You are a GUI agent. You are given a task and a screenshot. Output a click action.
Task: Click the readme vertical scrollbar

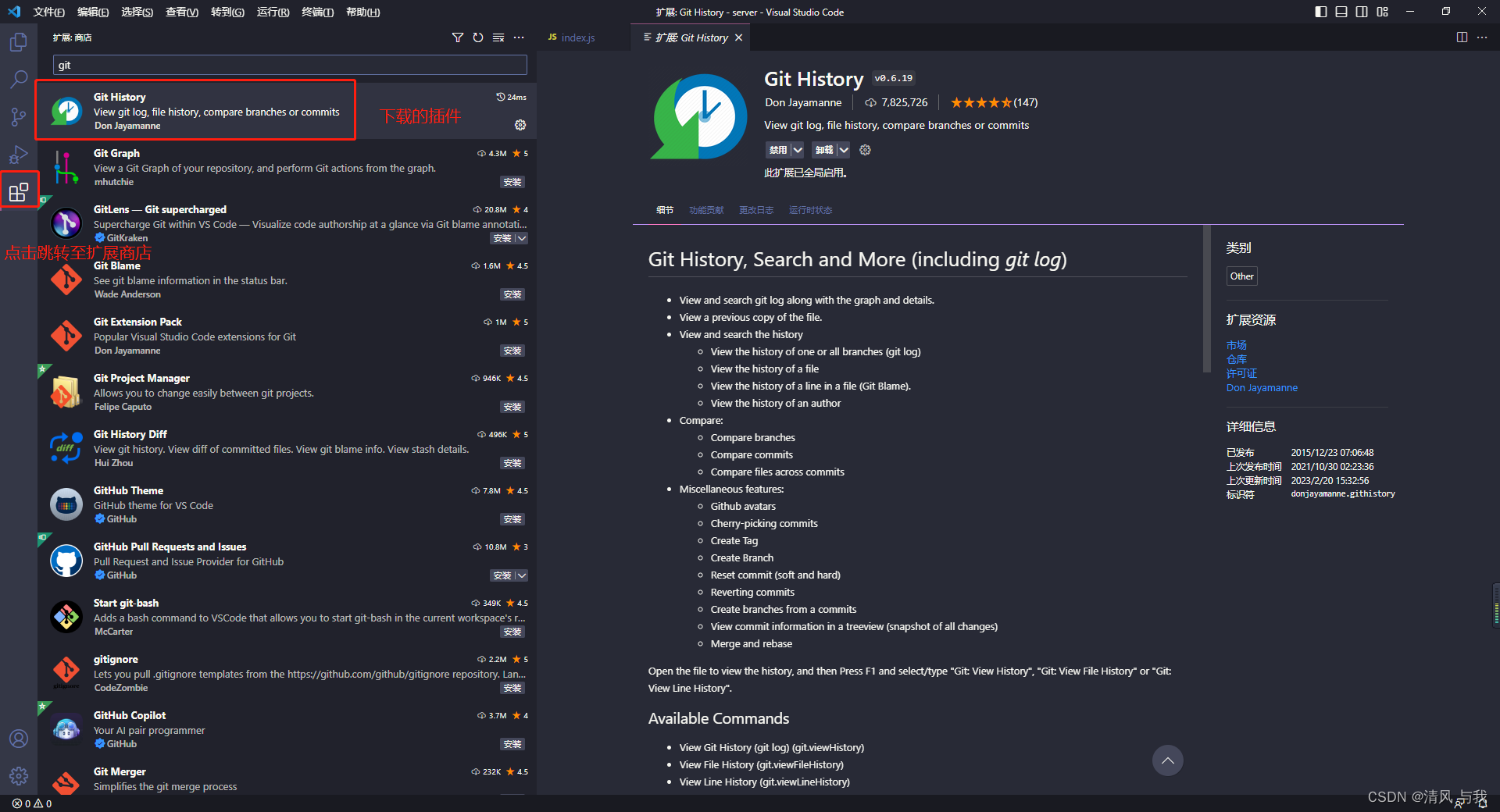[x=1207, y=298]
